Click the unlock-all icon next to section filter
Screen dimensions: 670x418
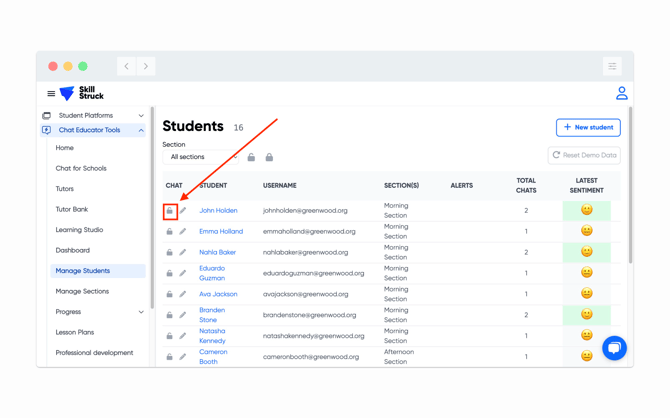[251, 157]
